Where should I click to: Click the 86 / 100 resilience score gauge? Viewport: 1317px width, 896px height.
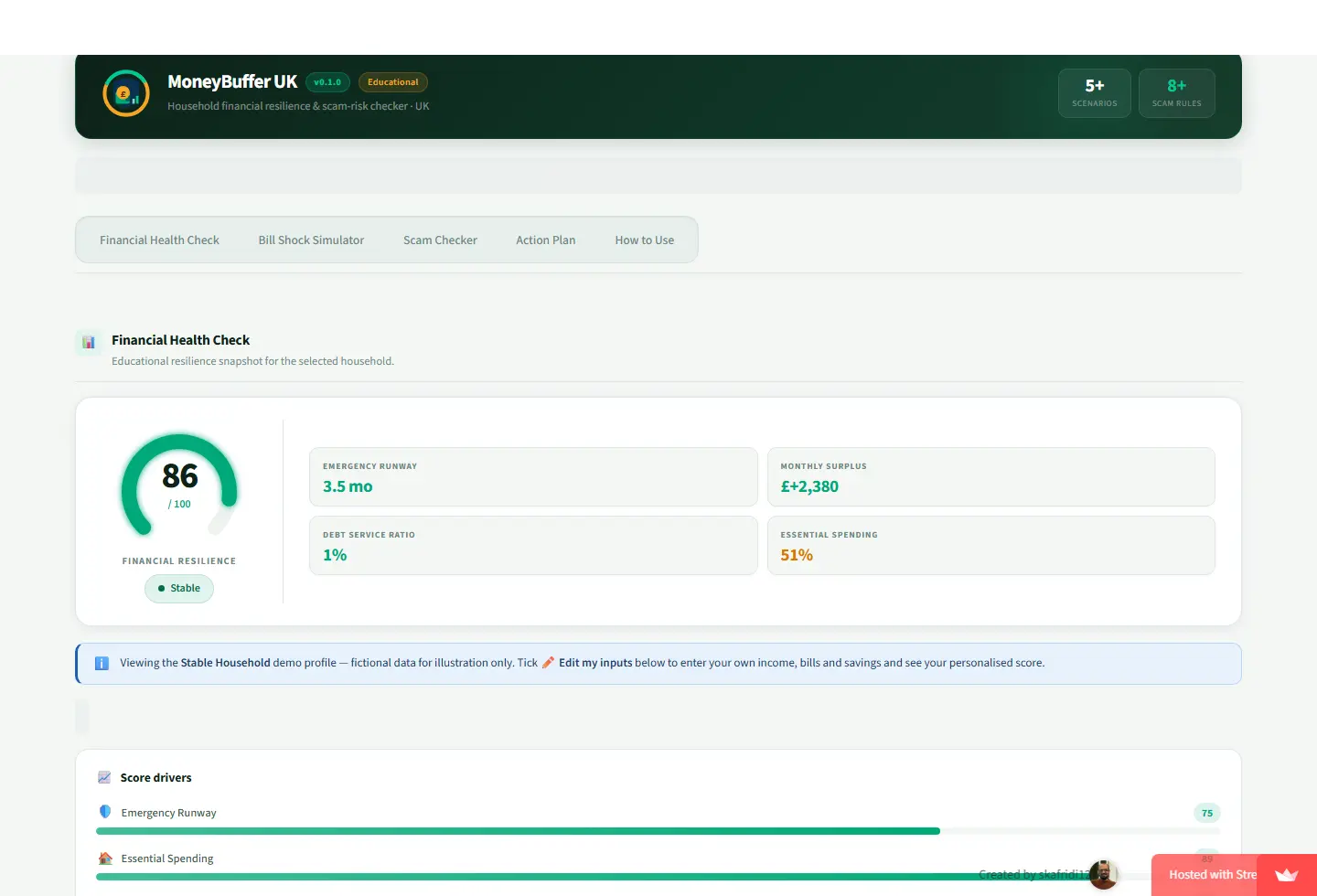(x=179, y=485)
